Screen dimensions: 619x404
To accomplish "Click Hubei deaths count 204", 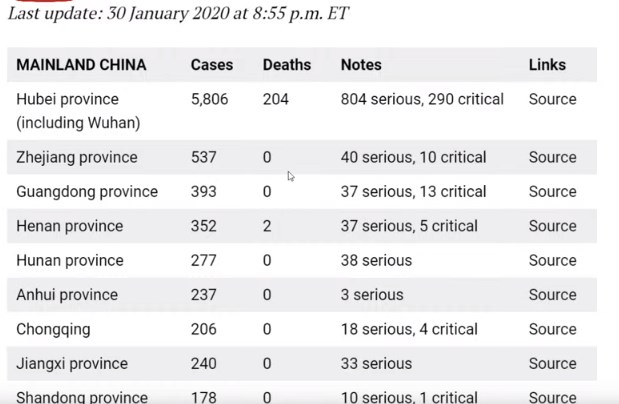I will click(275, 99).
